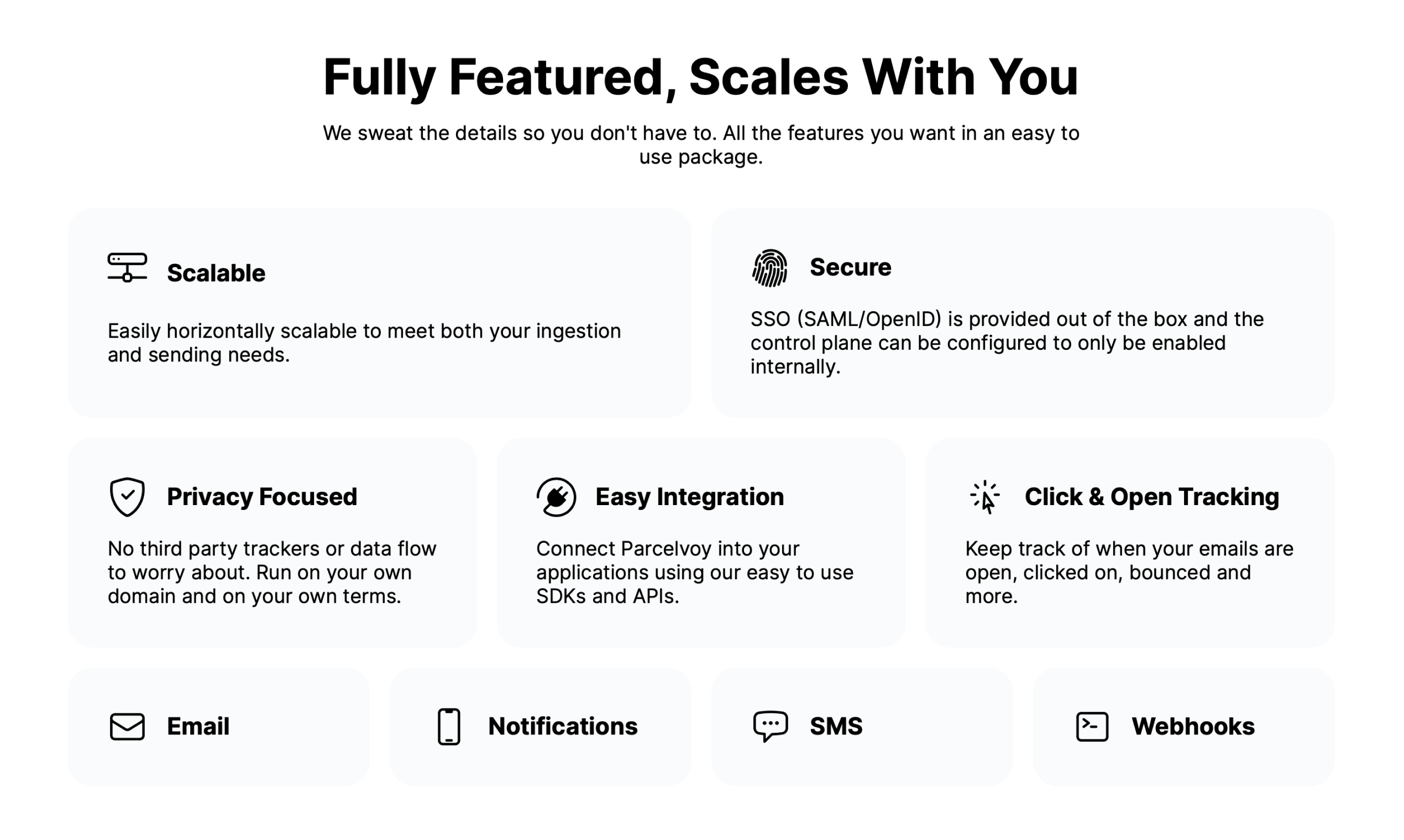Open the Easy Integration card title
Image resolution: width=1404 pixels, height=840 pixels.
689,497
